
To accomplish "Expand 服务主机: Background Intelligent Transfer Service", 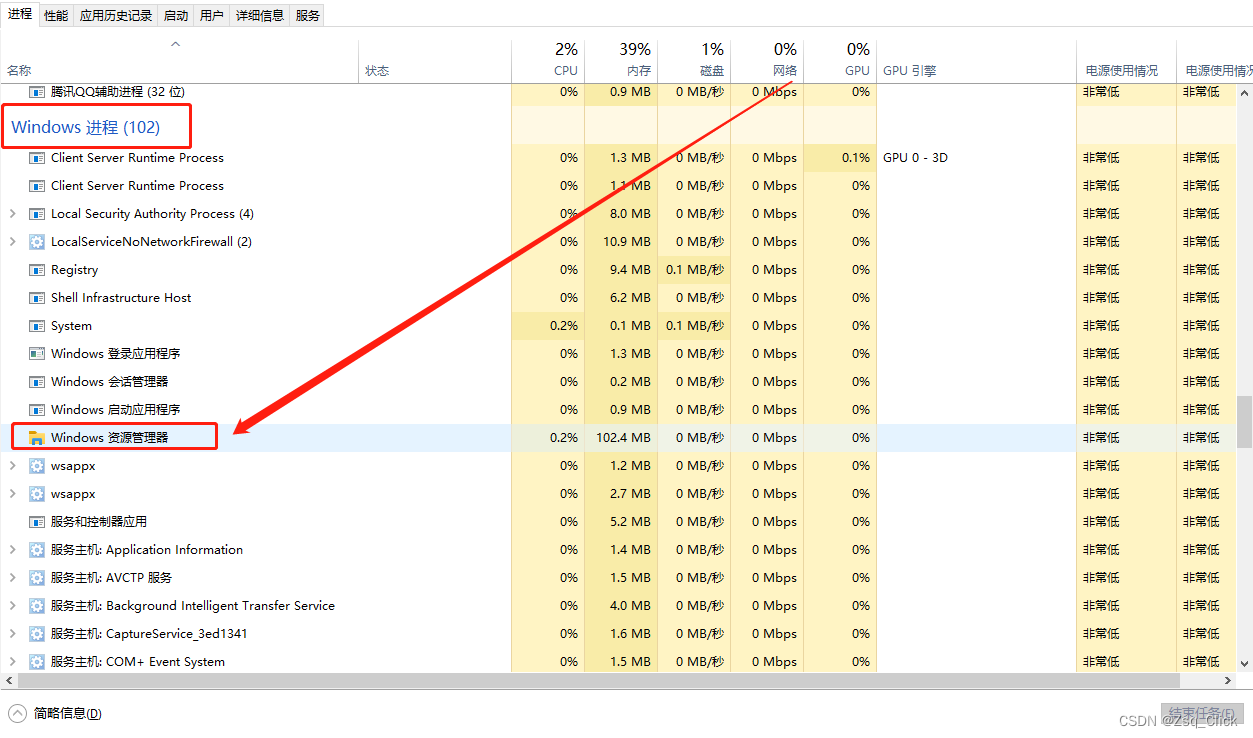I will coord(12,606).
